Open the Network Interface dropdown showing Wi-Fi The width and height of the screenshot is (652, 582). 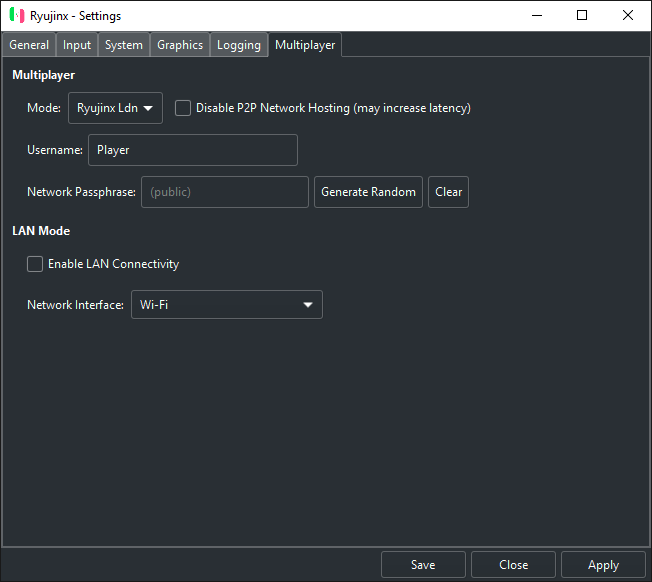pyautogui.click(x=227, y=305)
